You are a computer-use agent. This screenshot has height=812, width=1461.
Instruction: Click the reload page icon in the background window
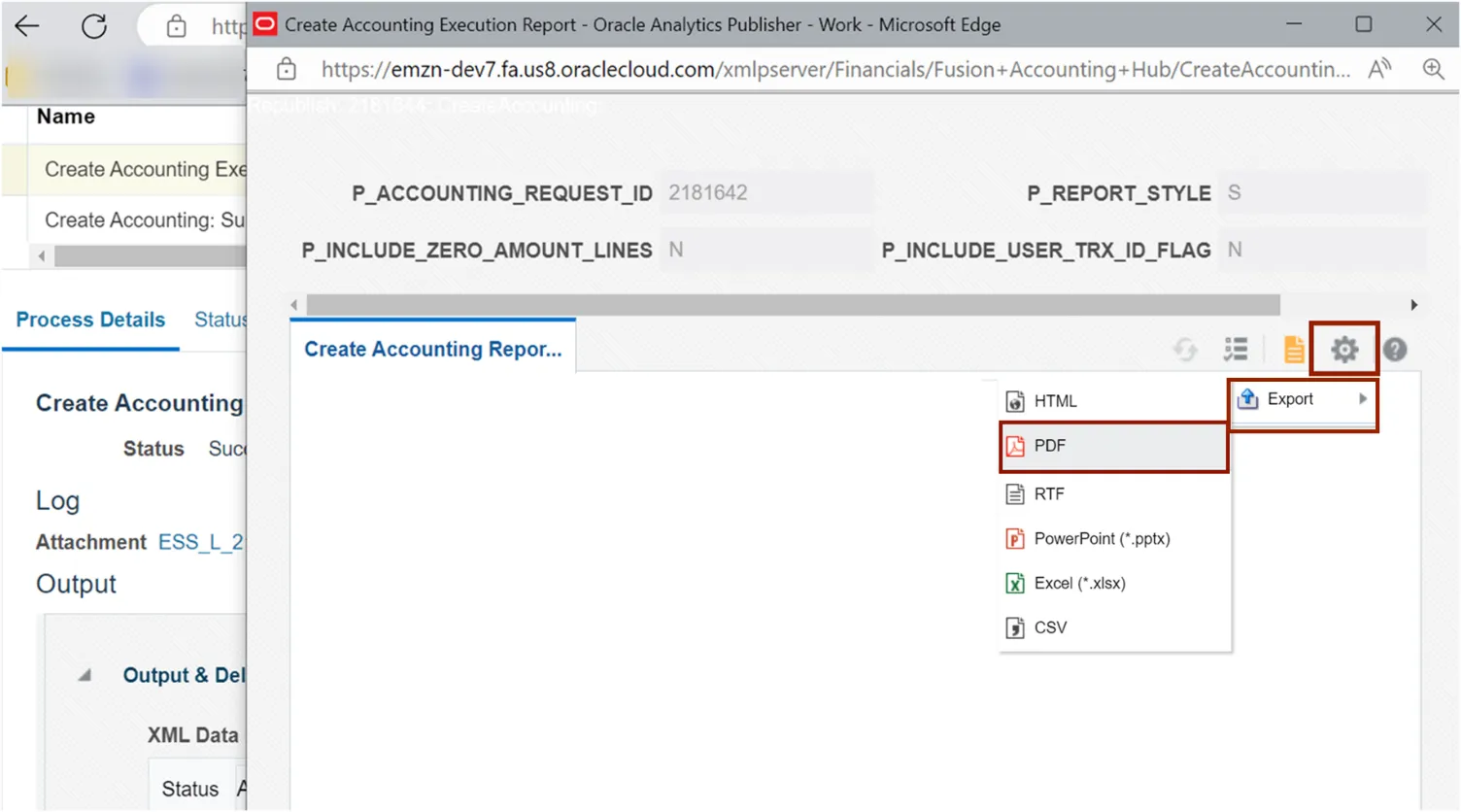tap(94, 26)
